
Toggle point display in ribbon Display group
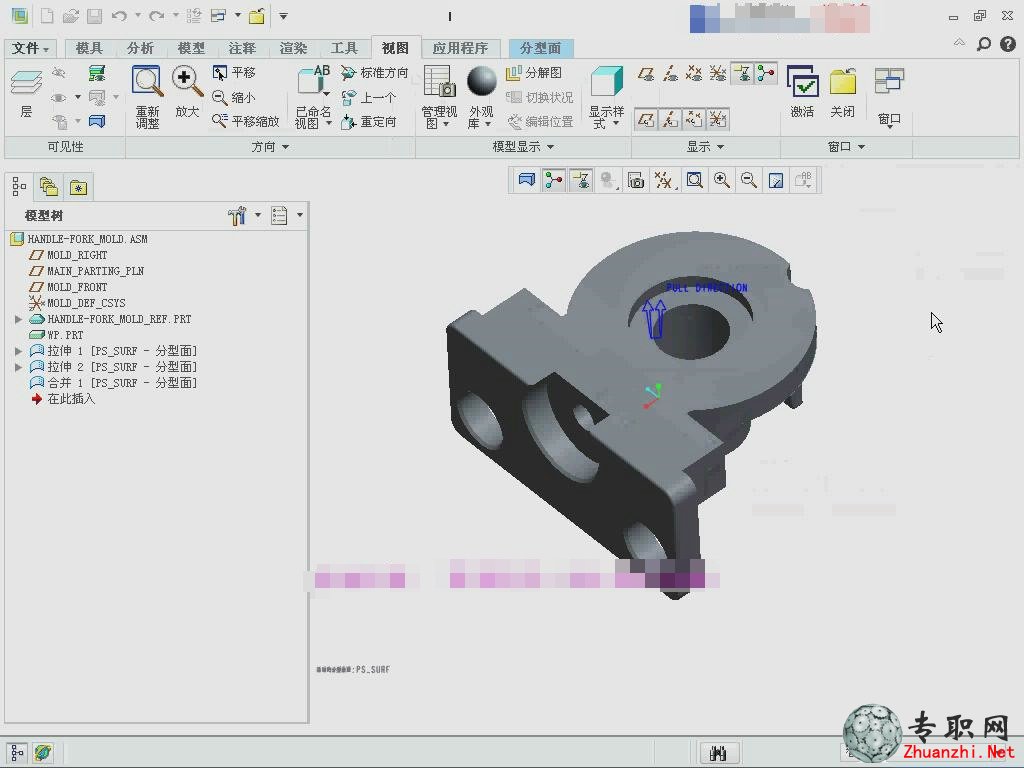point(694,73)
